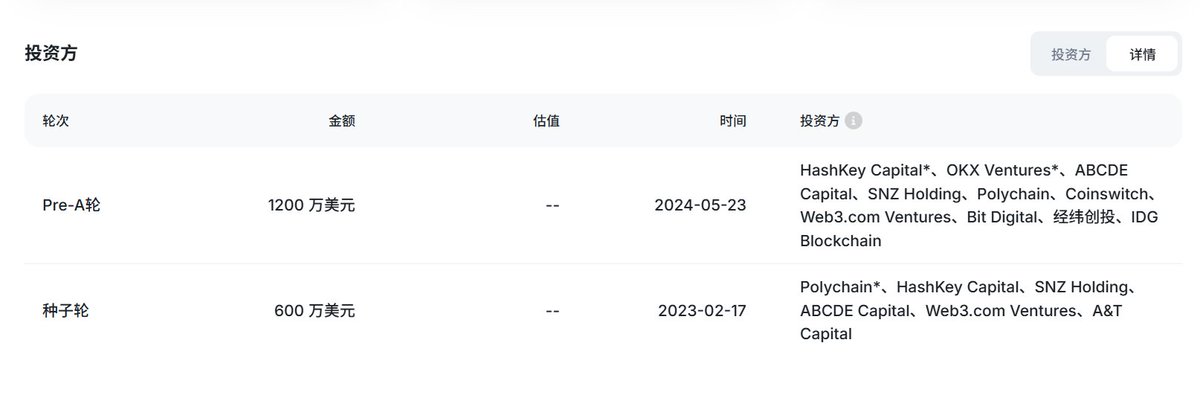The height and width of the screenshot is (395, 1200).
Task: Open Polychain lead investor in 种子轮 row
Action: (837, 287)
